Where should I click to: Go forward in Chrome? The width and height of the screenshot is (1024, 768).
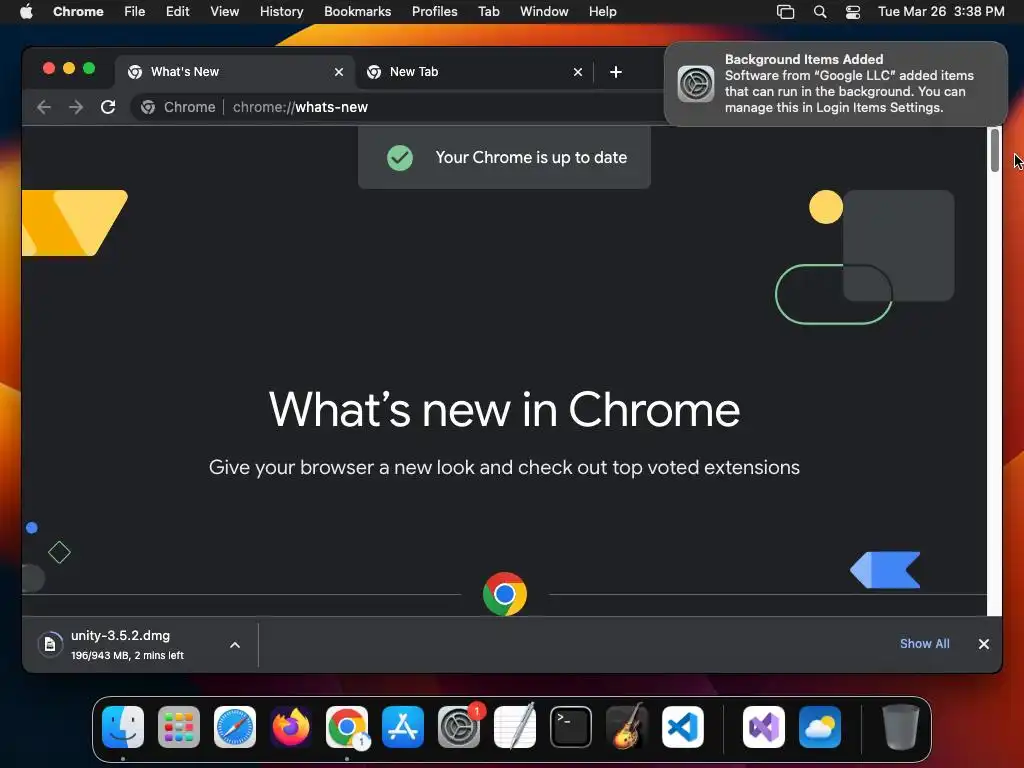(76, 107)
